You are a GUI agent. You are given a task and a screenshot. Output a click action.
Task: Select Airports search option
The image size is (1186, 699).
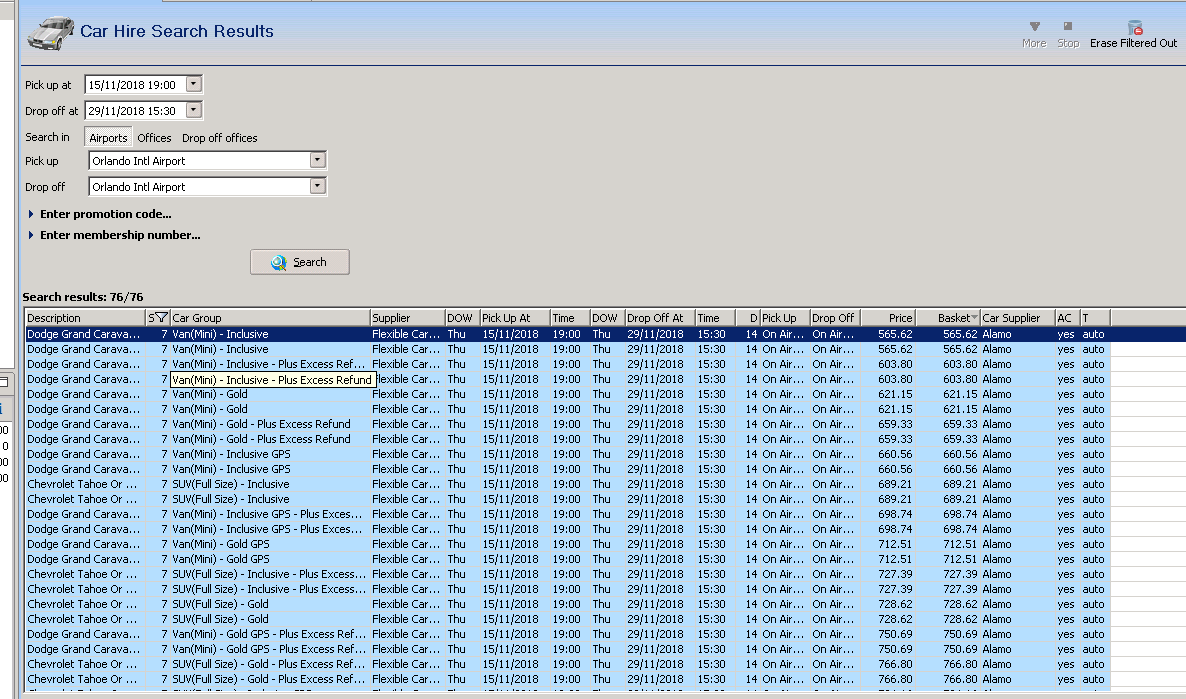coord(108,138)
